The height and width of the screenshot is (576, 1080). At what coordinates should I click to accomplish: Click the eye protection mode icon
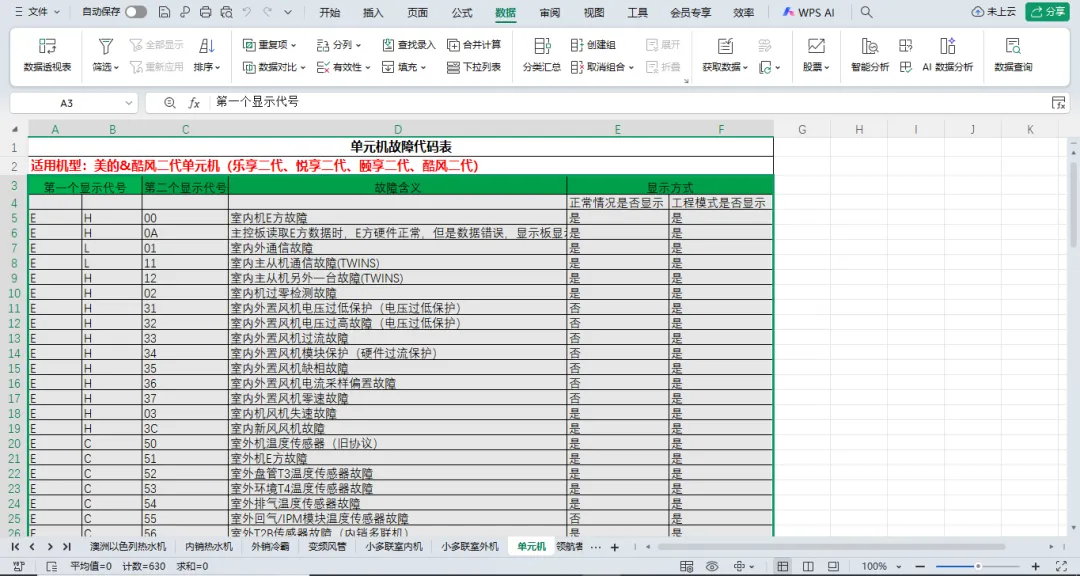click(712, 566)
